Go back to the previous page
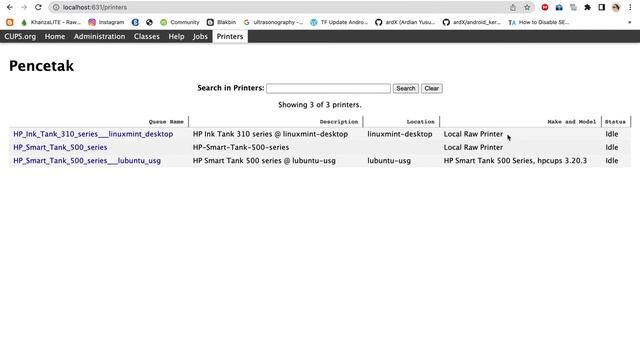 (10, 7)
